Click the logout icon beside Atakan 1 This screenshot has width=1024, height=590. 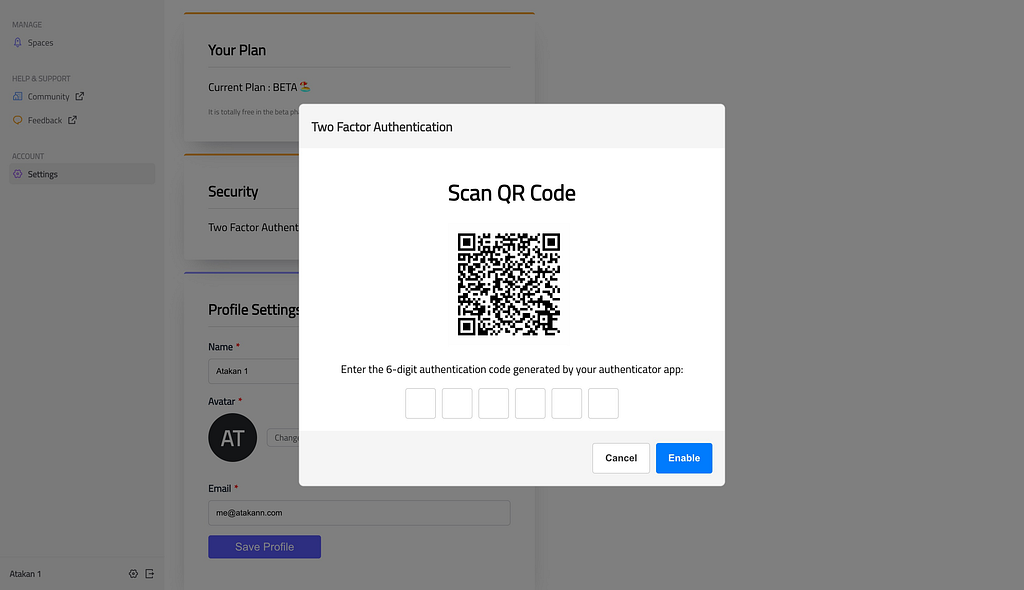pos(150,574)
